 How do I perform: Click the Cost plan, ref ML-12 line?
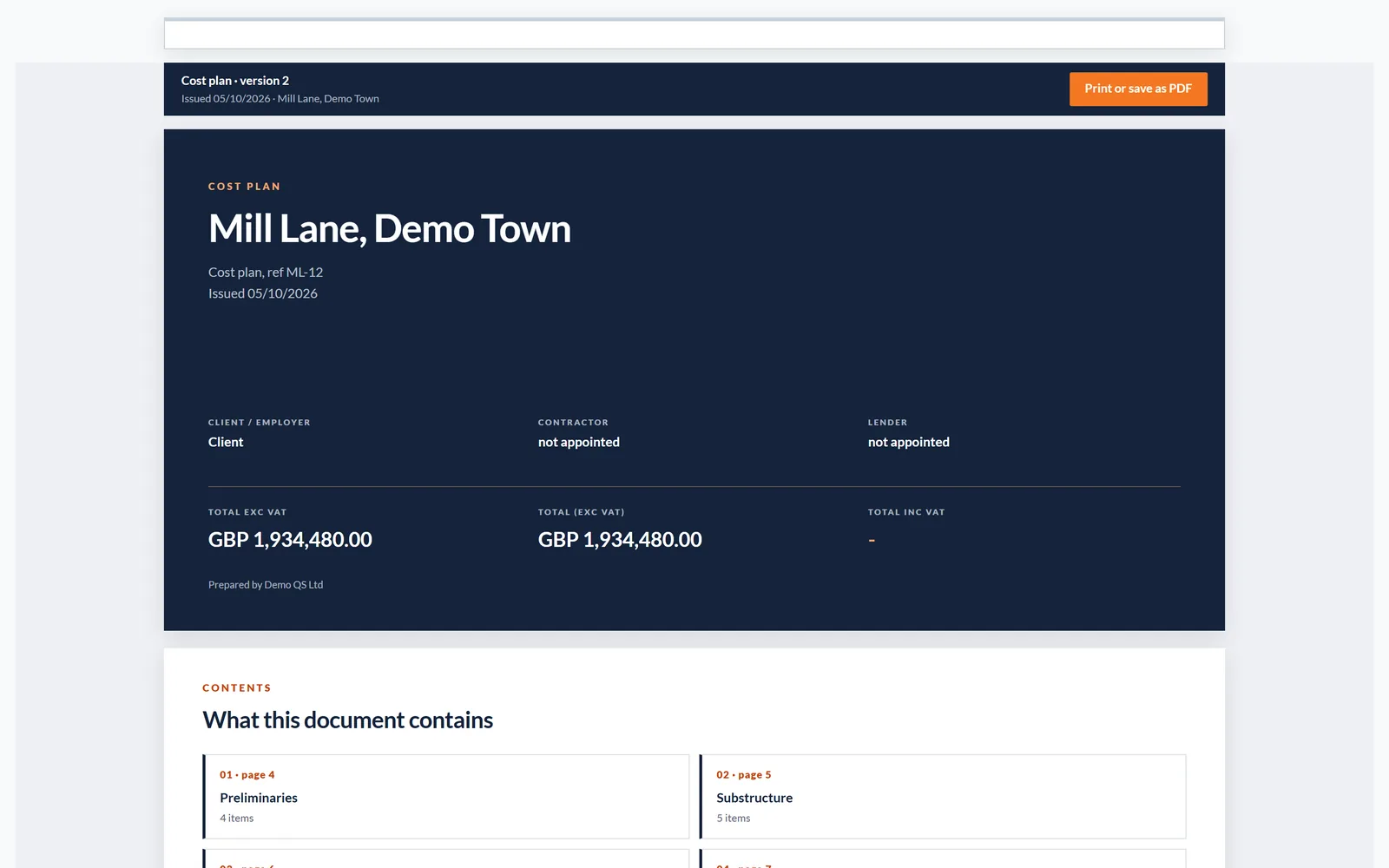tap(266, 273)
